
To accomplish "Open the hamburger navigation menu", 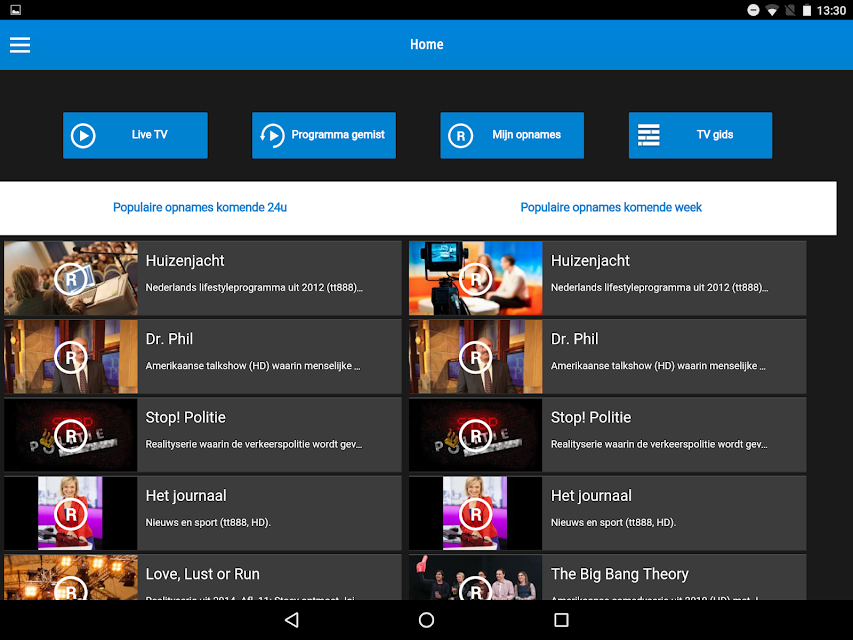I will pos(20,45).
